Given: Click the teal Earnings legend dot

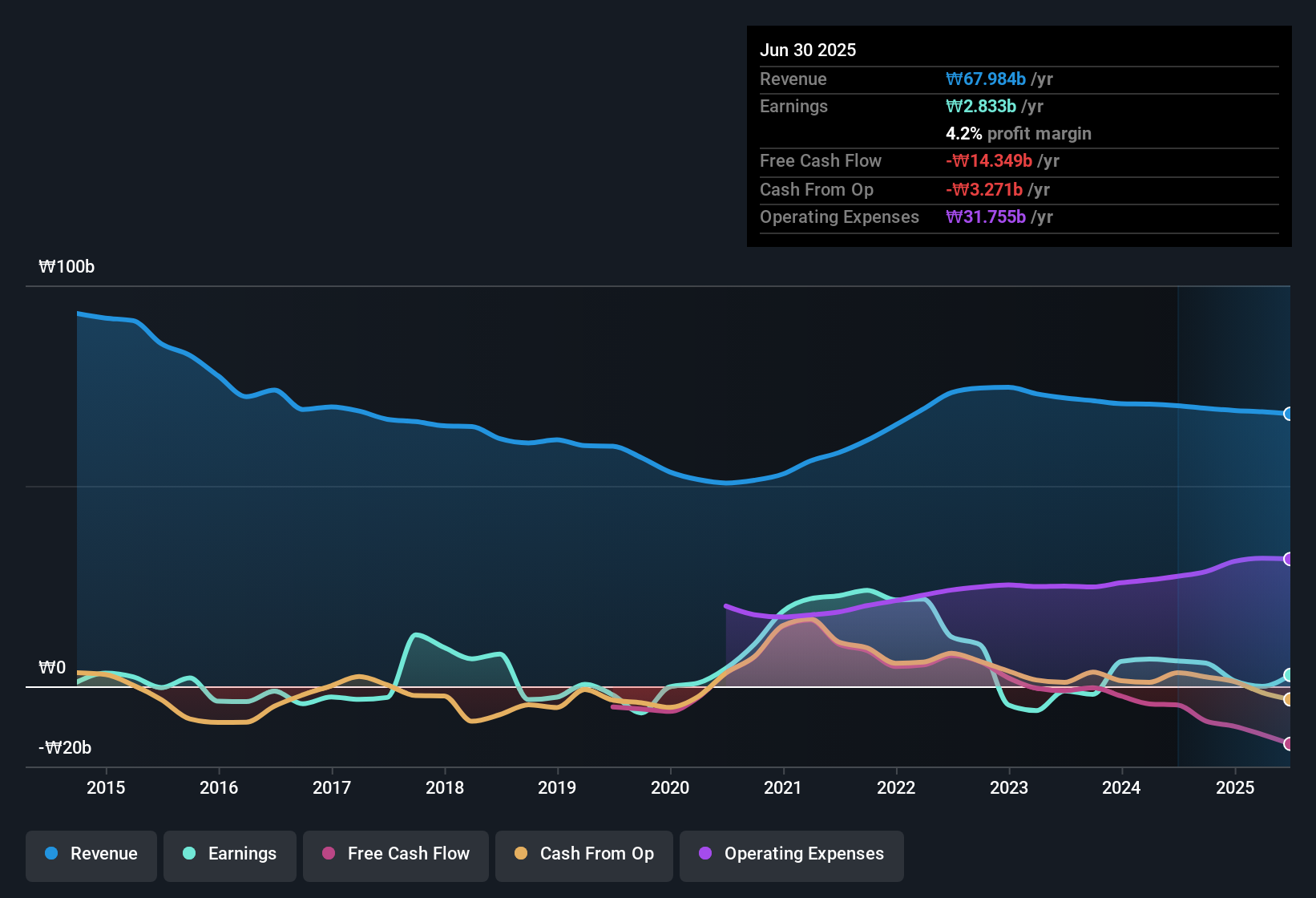Looking at the screenshot, I should pyautogui.click(x=189, y=854).
